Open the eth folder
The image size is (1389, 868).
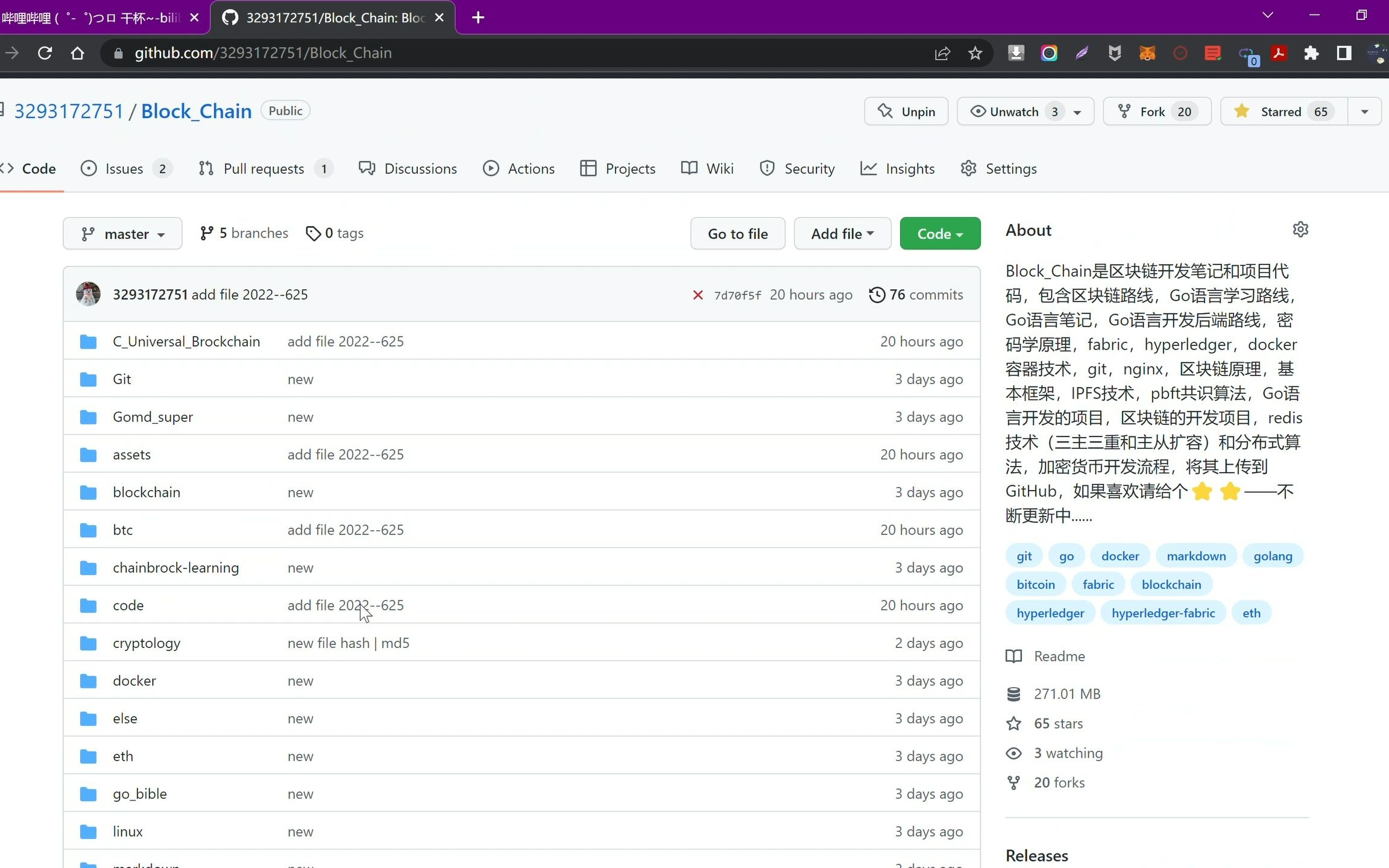point(123,756)
